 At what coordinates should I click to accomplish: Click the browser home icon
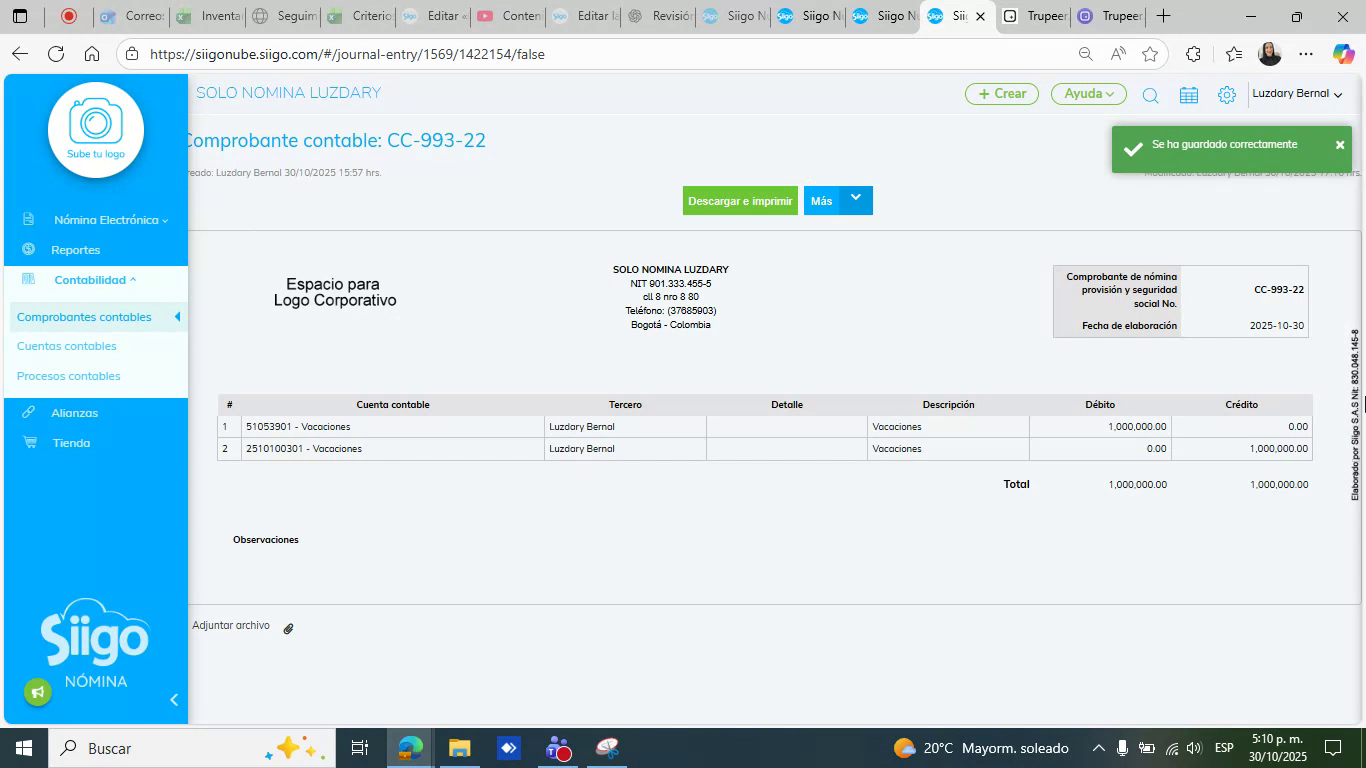[92, 54]
